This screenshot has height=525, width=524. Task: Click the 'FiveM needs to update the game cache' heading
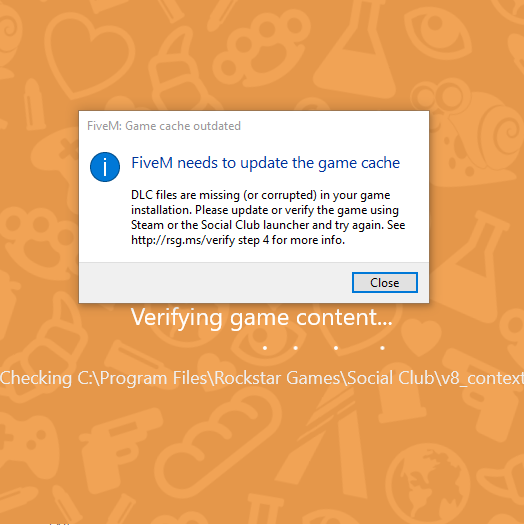(x=266, y=163)
